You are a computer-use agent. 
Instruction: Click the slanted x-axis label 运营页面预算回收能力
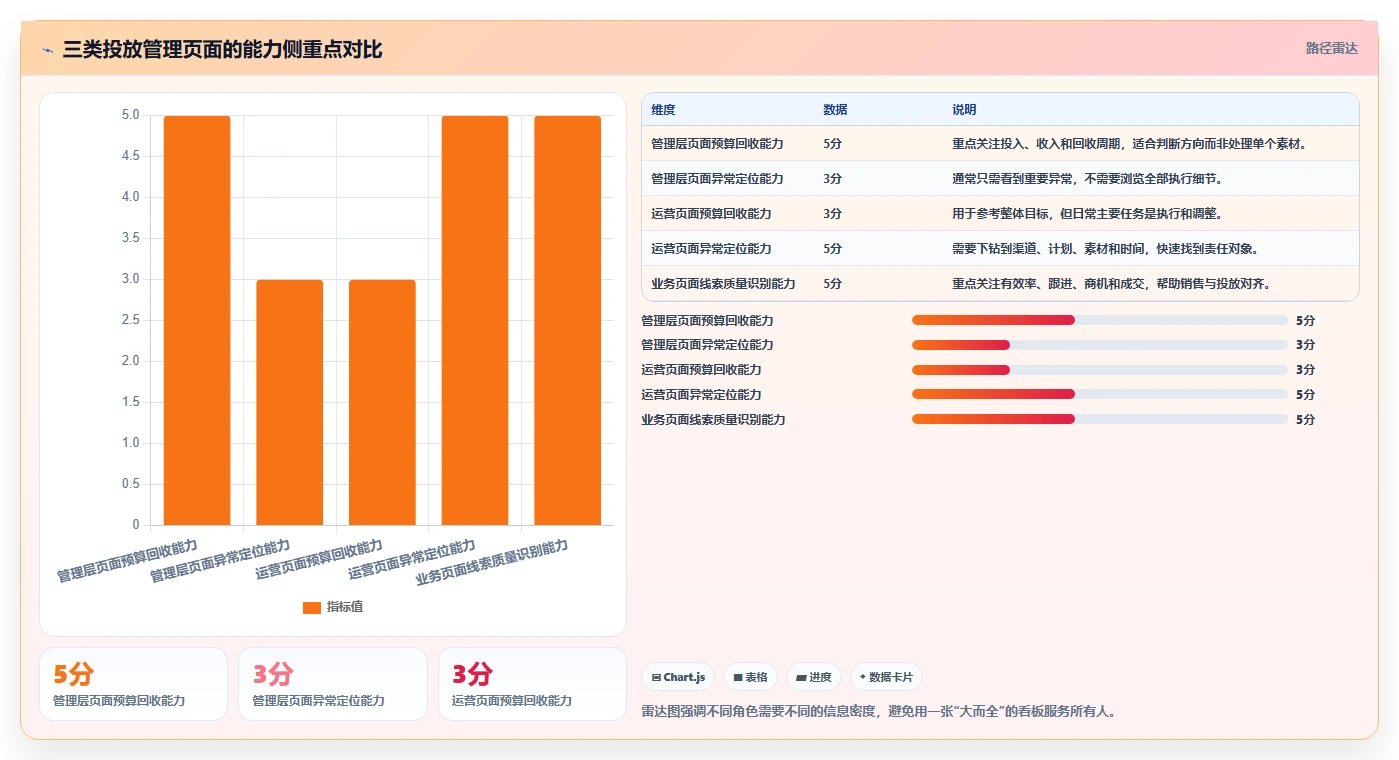[x=319, y=561]
